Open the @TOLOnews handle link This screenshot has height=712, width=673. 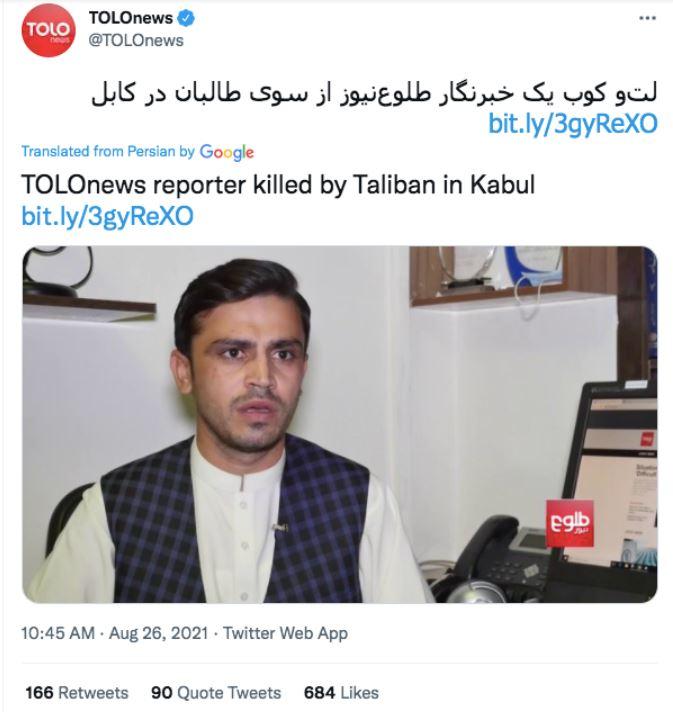click(136, 40)
